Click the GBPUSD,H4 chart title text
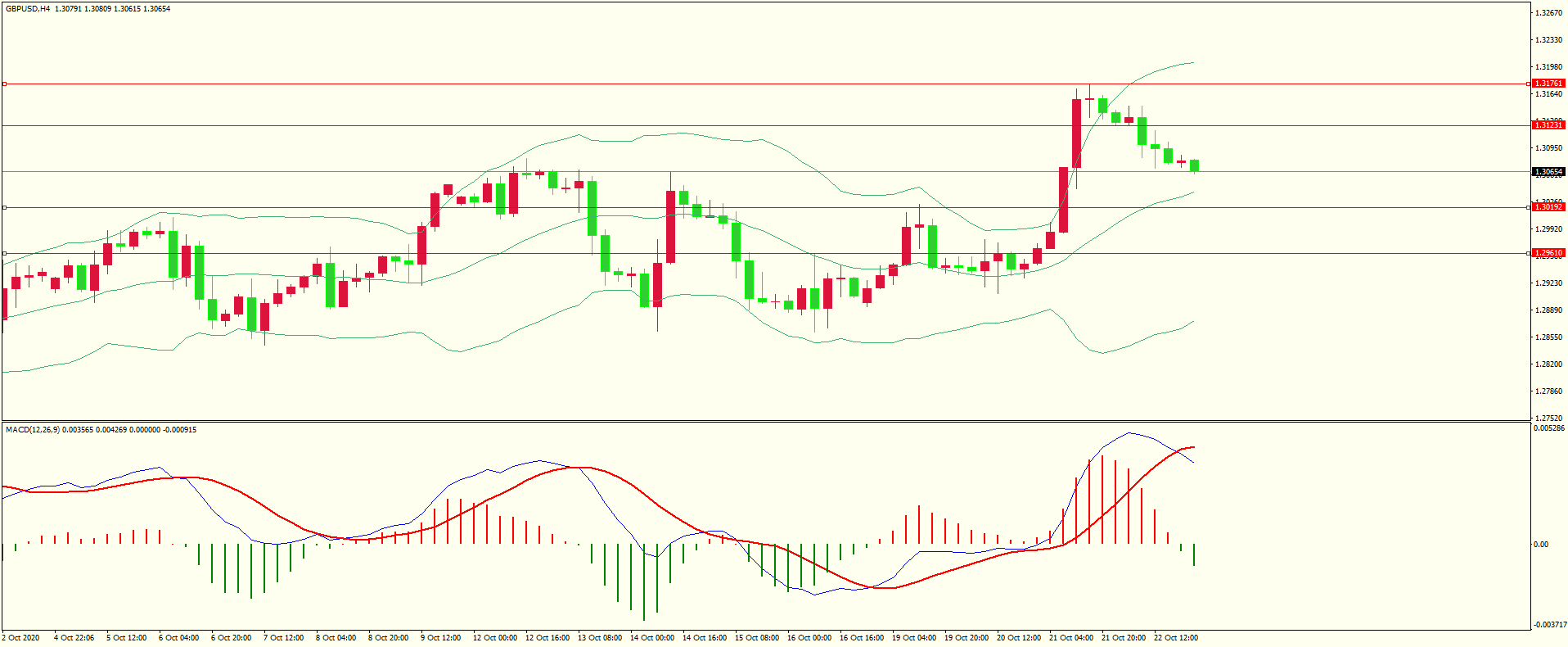The image size is (1568, 647). [x=28, y=9]
